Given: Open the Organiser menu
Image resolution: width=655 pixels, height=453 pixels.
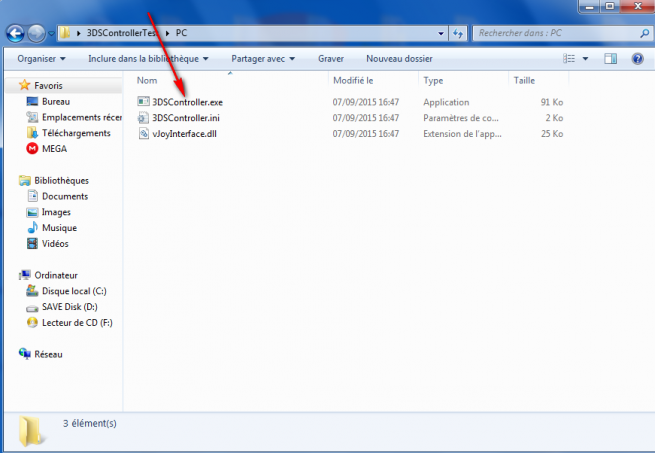Looking at the screenshot, I should pos(41,59).
